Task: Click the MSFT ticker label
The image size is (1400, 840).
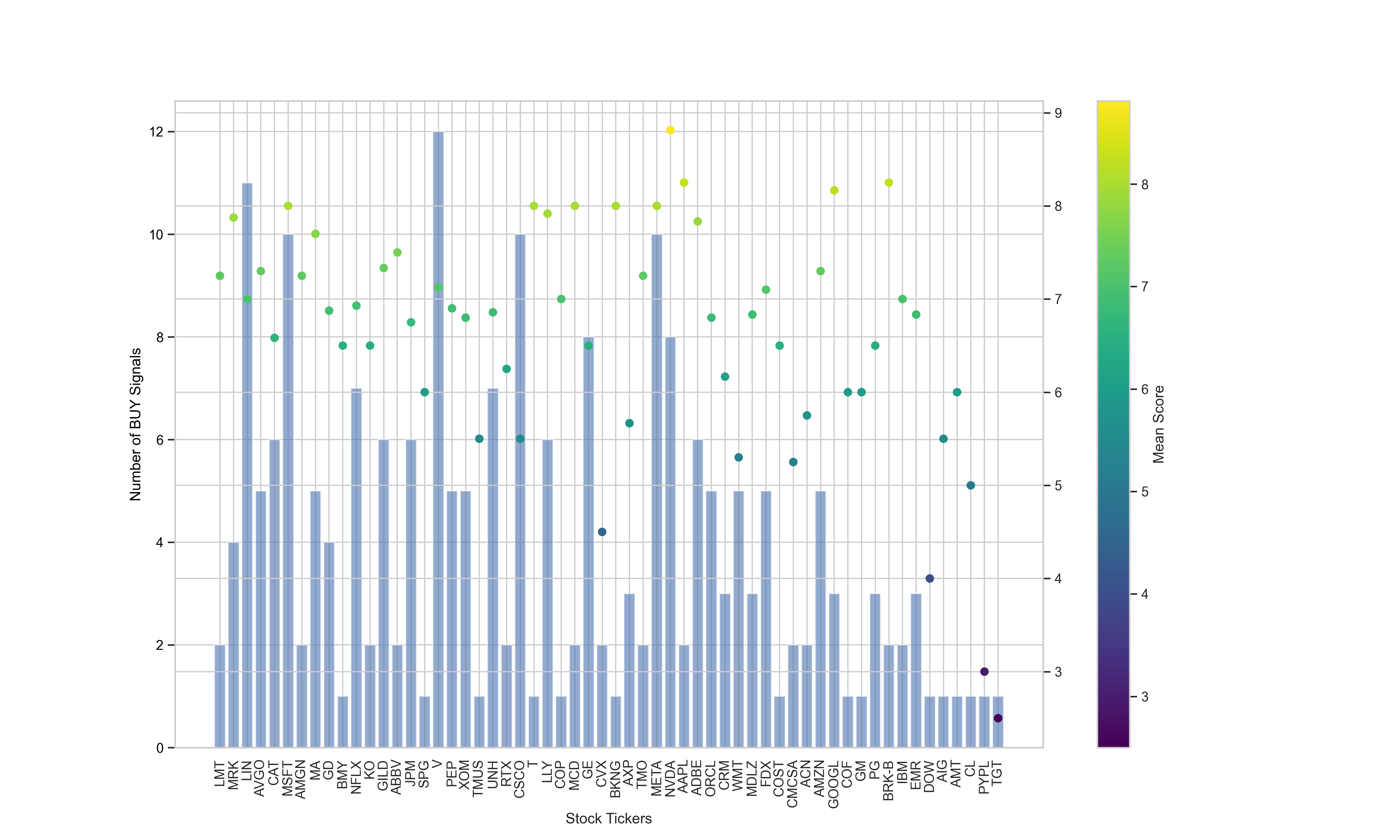Action: pyautogui.click(x=288, y=779)
